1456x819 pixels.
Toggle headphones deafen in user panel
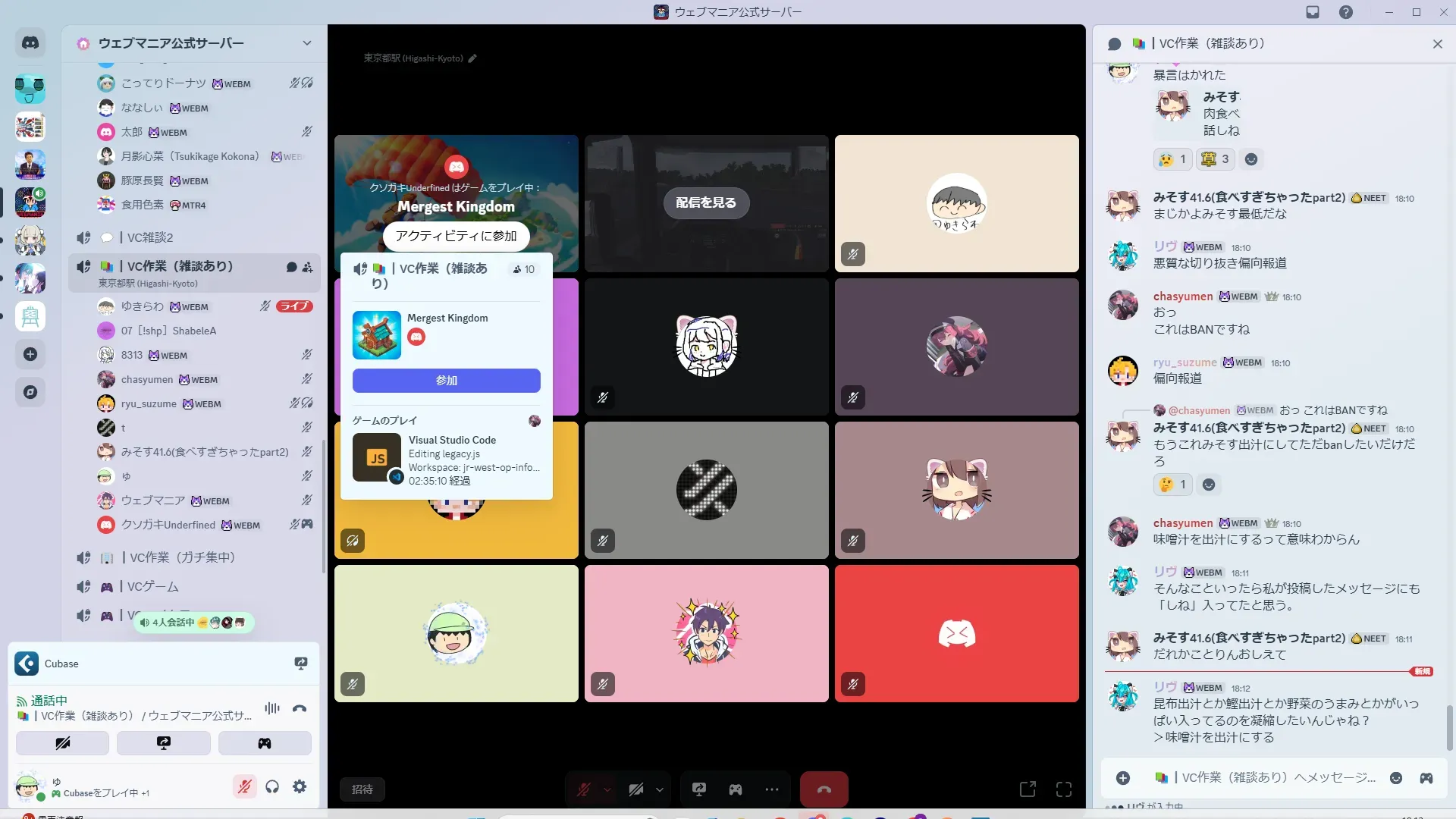[x=272, y=786]
